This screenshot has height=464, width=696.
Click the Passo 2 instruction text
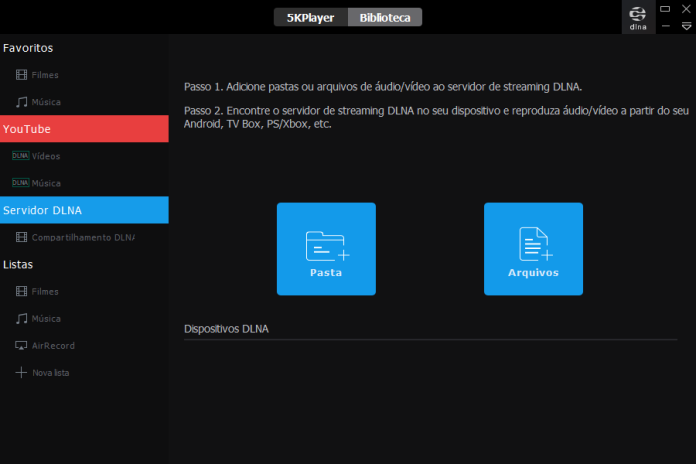436,117
